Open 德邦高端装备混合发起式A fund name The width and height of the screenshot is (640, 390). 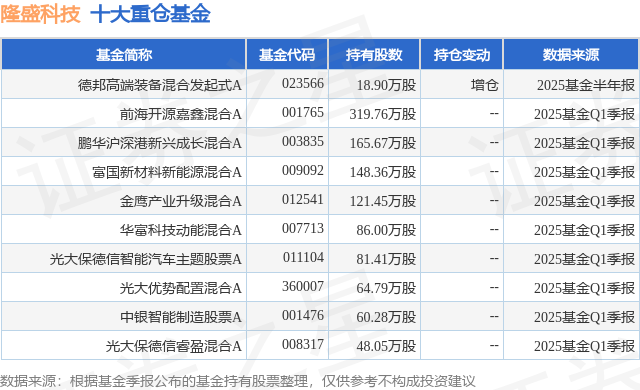(x=160, y=85)
